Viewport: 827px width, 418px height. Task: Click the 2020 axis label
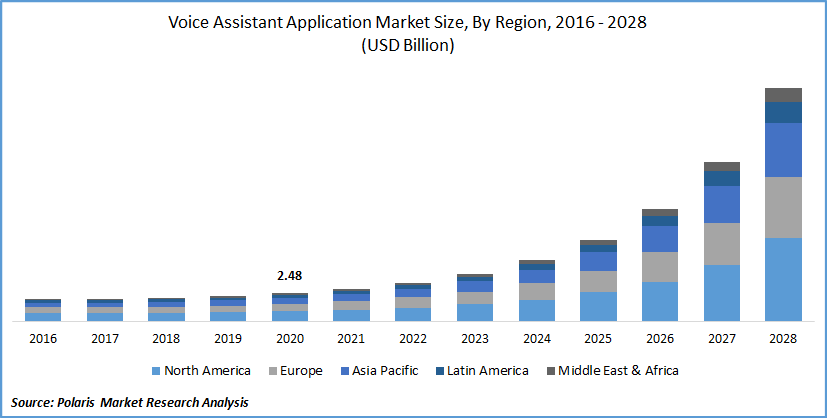[x=290, y=338]
